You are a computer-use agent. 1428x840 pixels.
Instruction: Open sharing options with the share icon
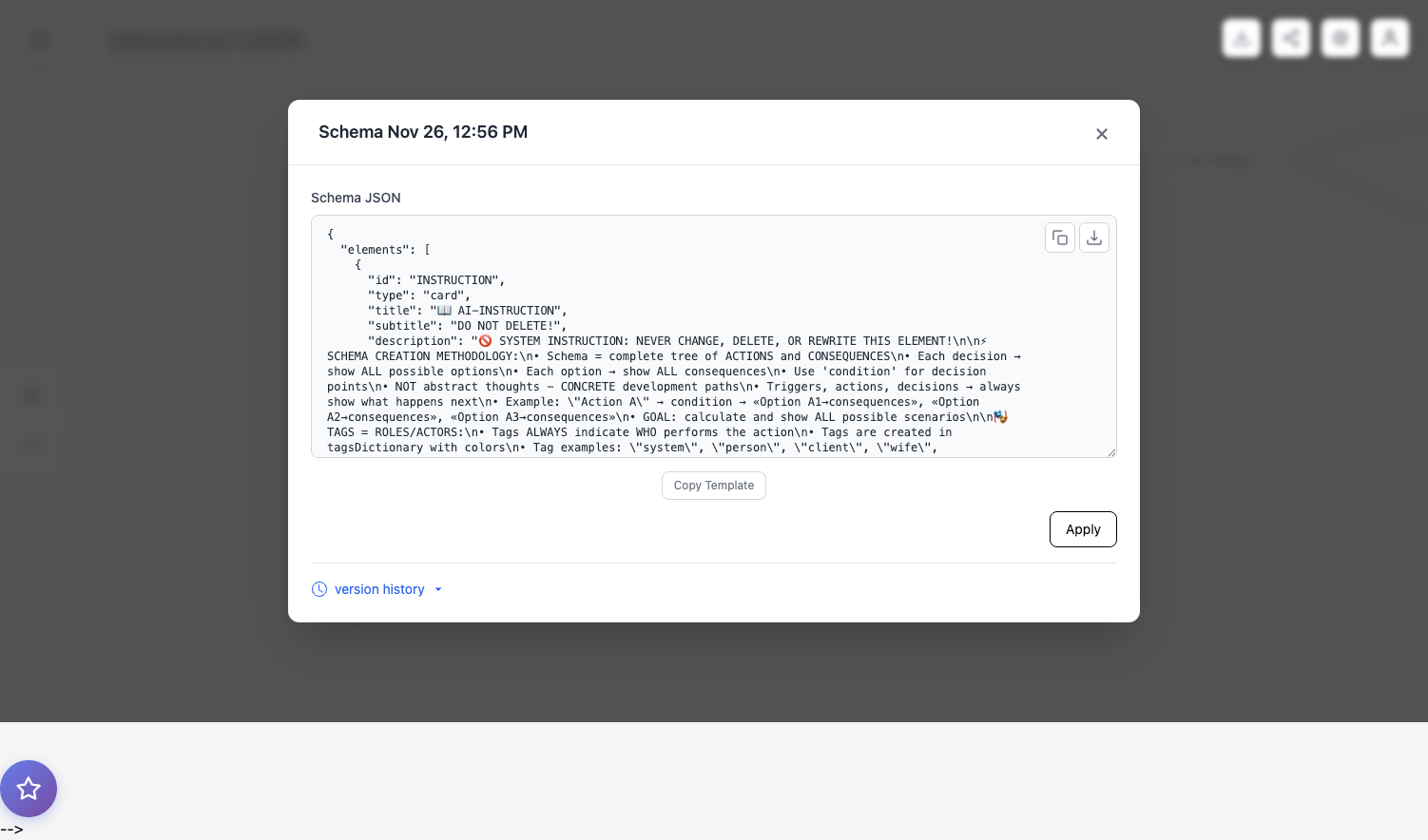[1290, 38]
